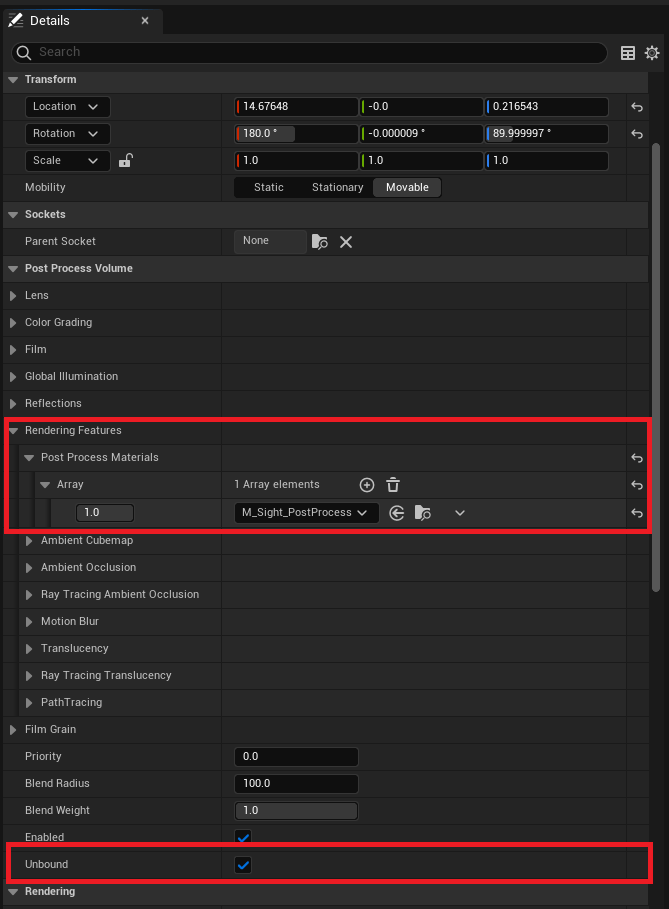Click the Search input field
Viewport: 669px width, 909px height.
310,52
